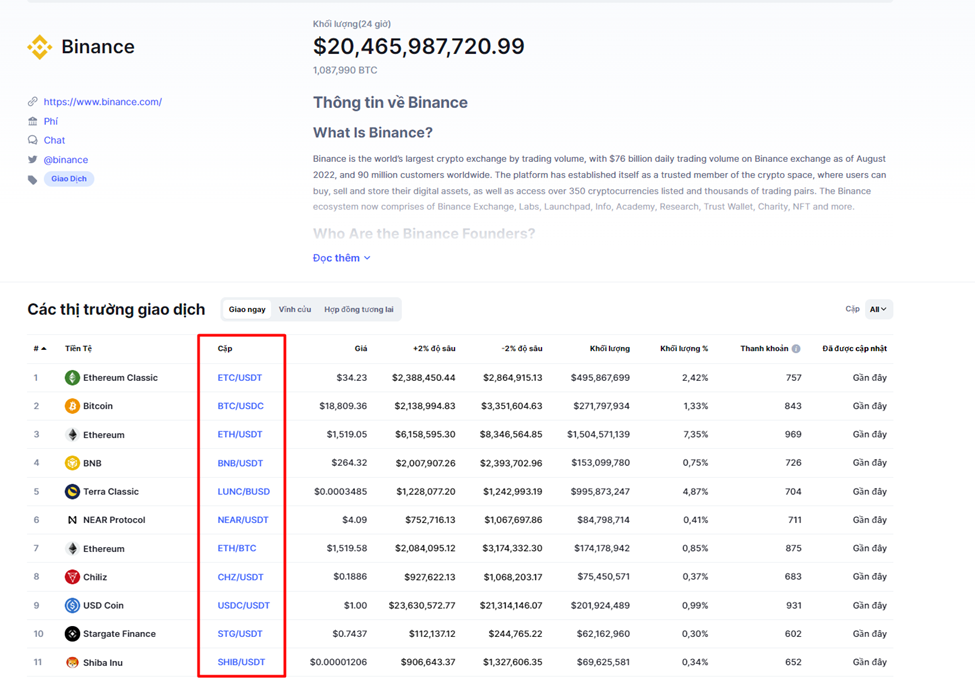Open the Phí link
Image resolution: width=975 pixels, height=682 pixels.
tap(50, 121)
